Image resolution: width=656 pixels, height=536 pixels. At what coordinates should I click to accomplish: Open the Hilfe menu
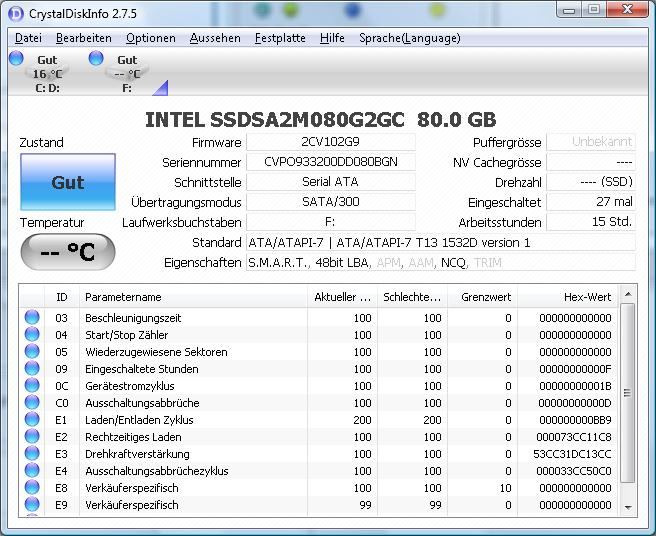tap(332, 38)
